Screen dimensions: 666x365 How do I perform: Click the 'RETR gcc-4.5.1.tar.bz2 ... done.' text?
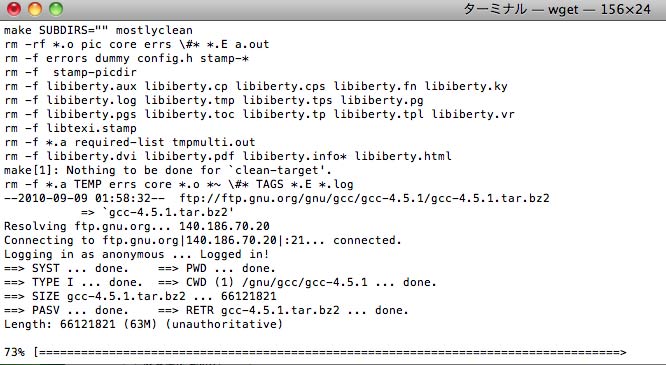(297, 310)
